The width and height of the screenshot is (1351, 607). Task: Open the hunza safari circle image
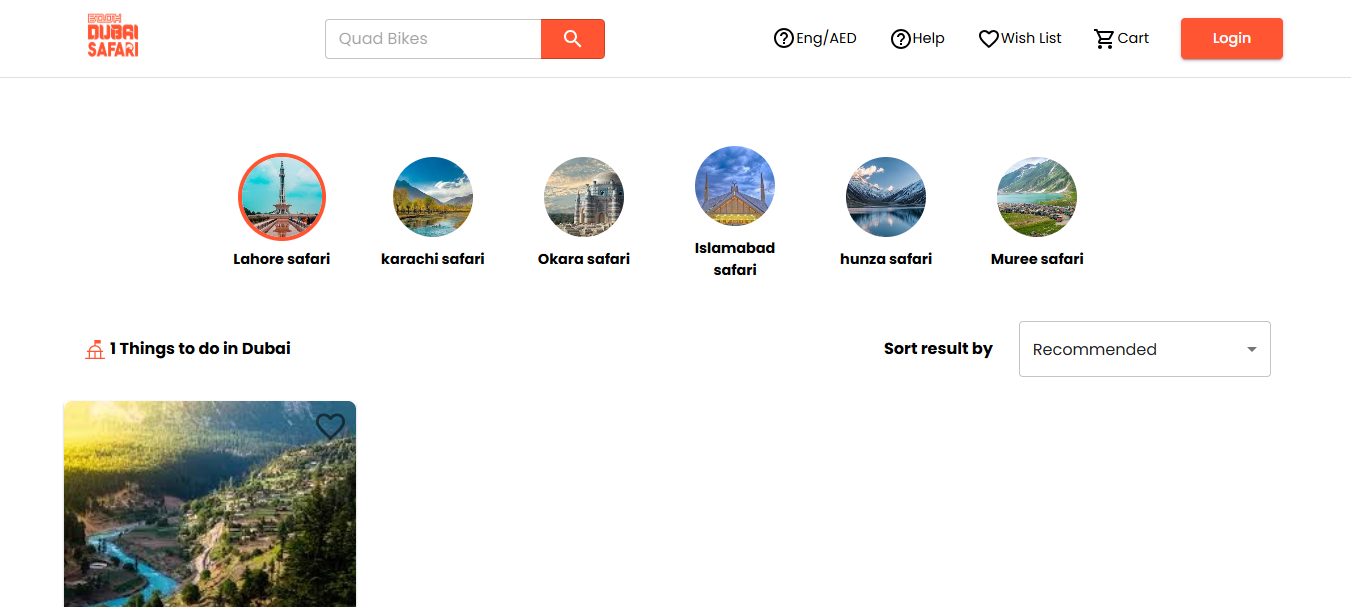coord(886,197)
